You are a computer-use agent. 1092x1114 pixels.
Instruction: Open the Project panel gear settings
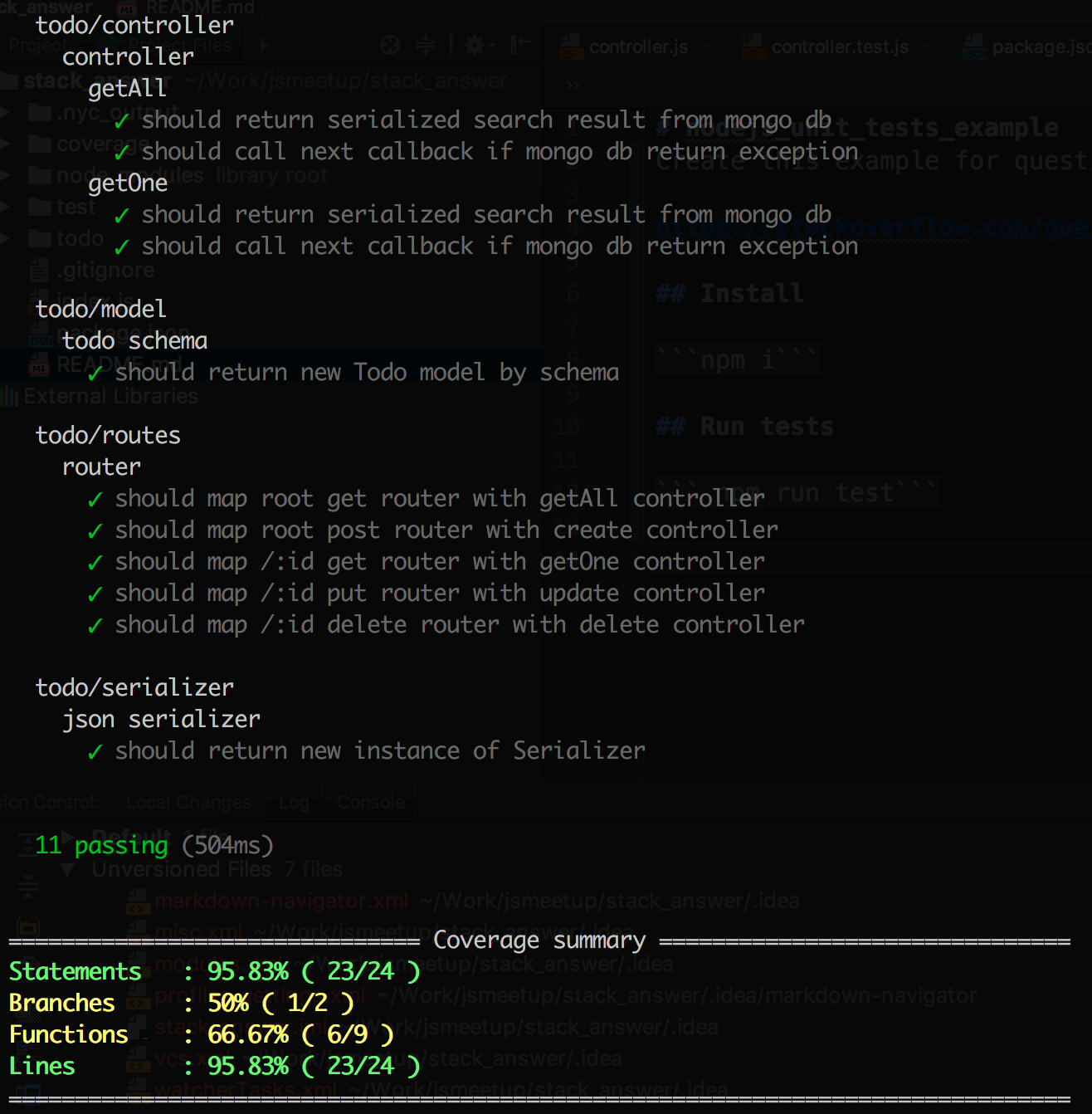tap(475, 46)
